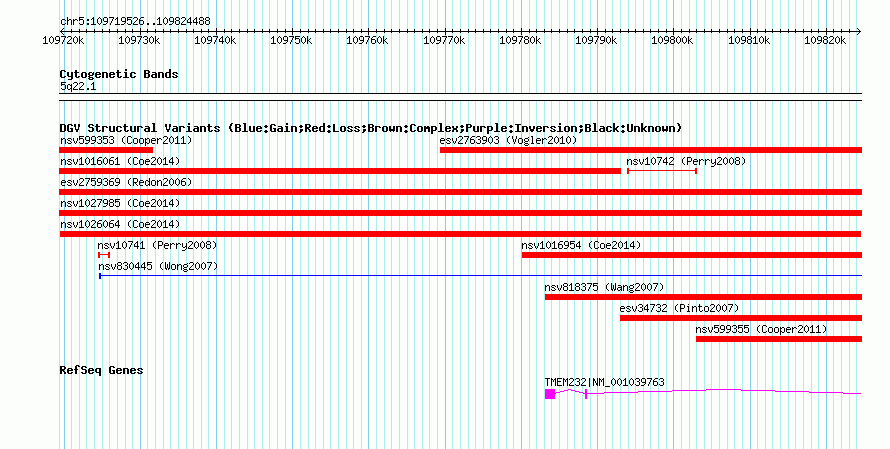This screenshot has width=890, height=449.
Task: Click the nsv1027985 red loss bar
Action: point(461,213)
